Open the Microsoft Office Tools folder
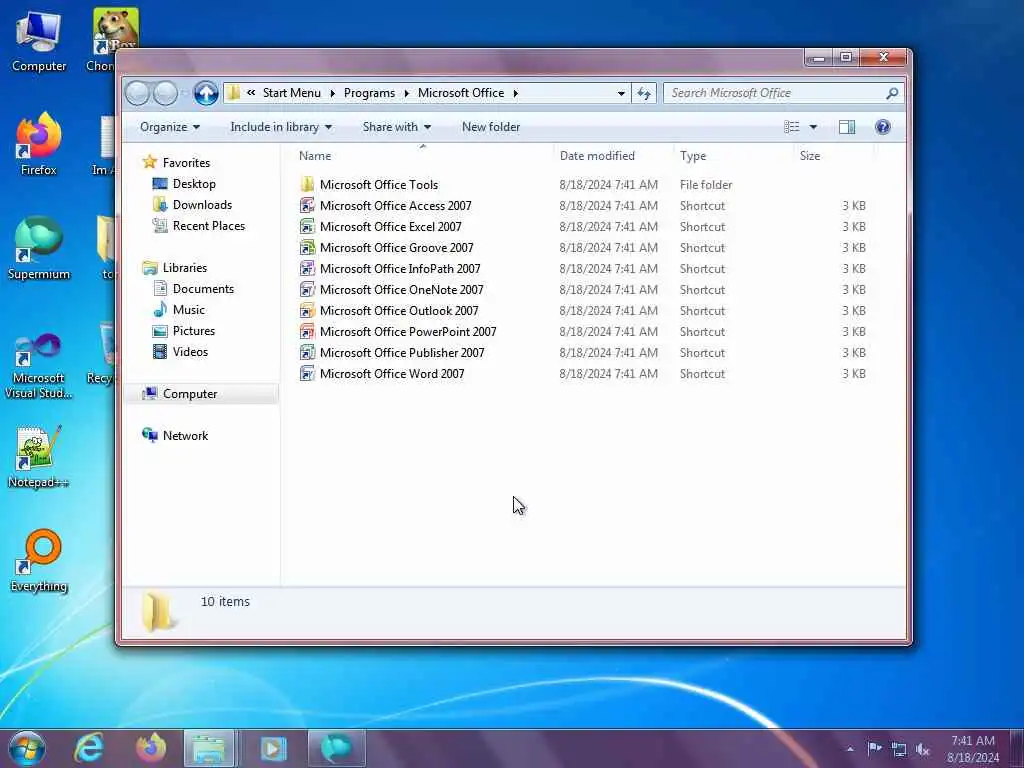1024x768 pixels. point(379,185)
